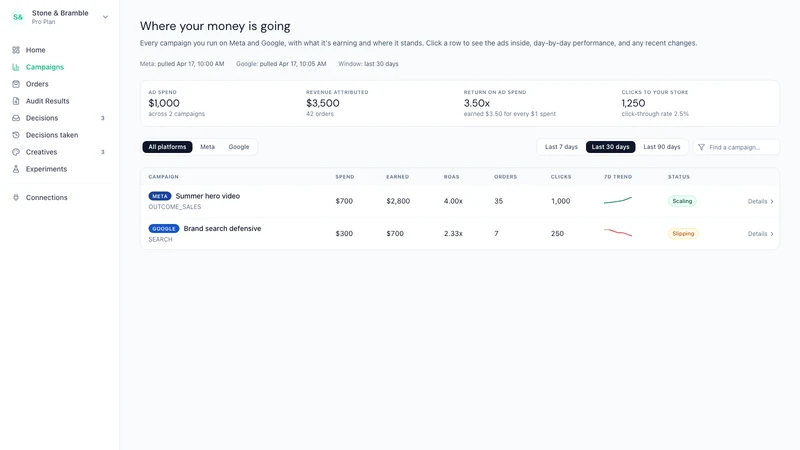This screenshot has width=800, height=450.
Task: Expand the Stone & Bramble workspace switcher
Action: [105, 17]
